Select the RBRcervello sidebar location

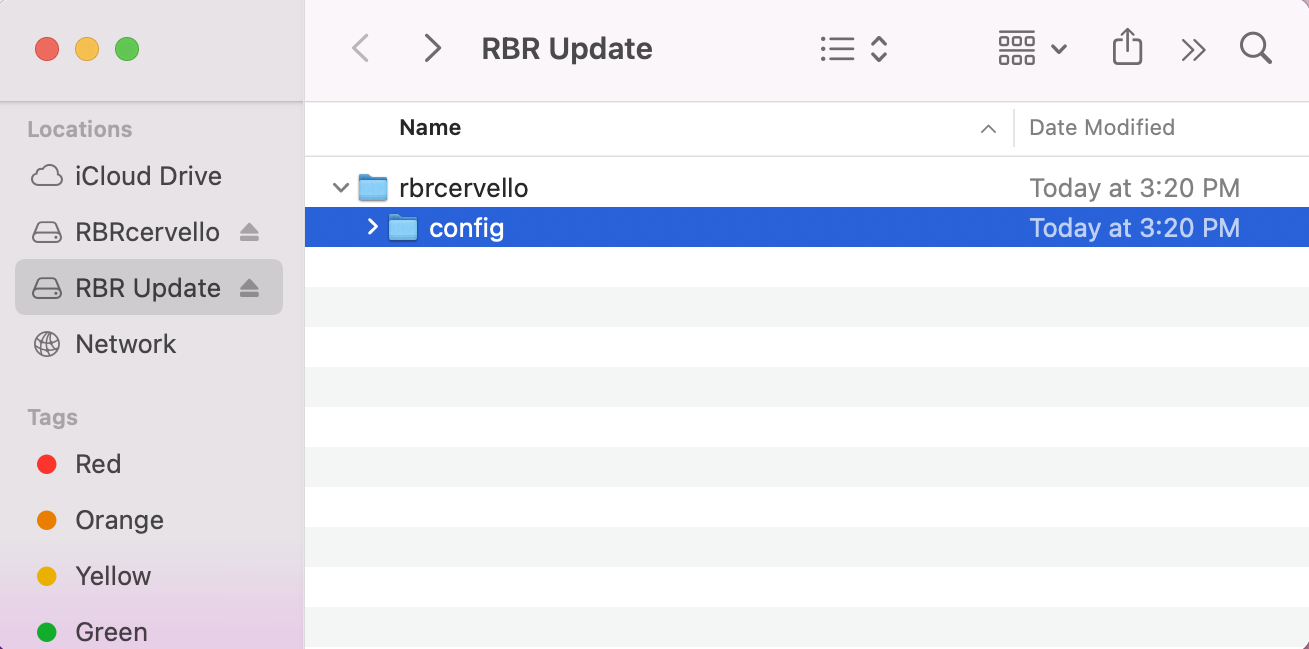click(147, 232)
